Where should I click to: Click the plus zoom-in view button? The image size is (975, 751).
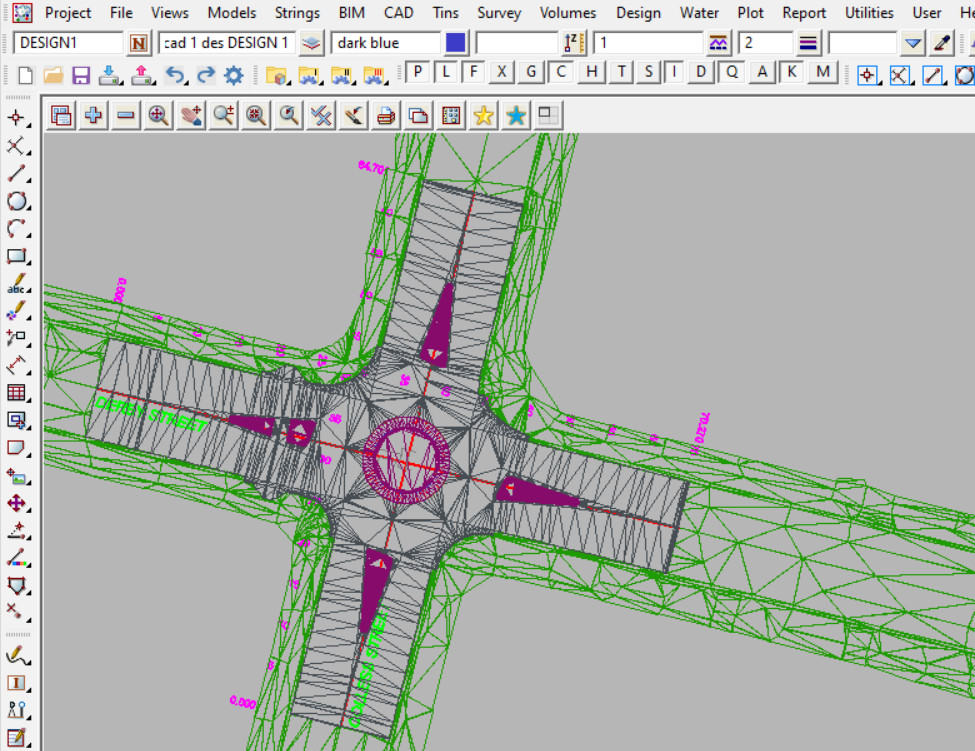(x=94, y=116)
